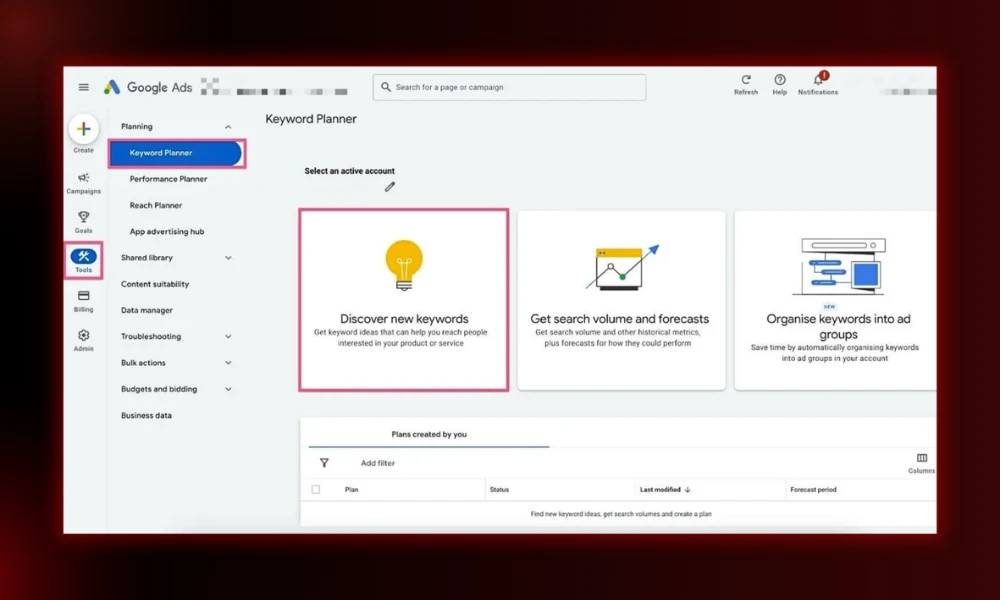This screenshot has height=600, width=1000.
Task: Click the Forecast period column header
Action: point(813,490)
